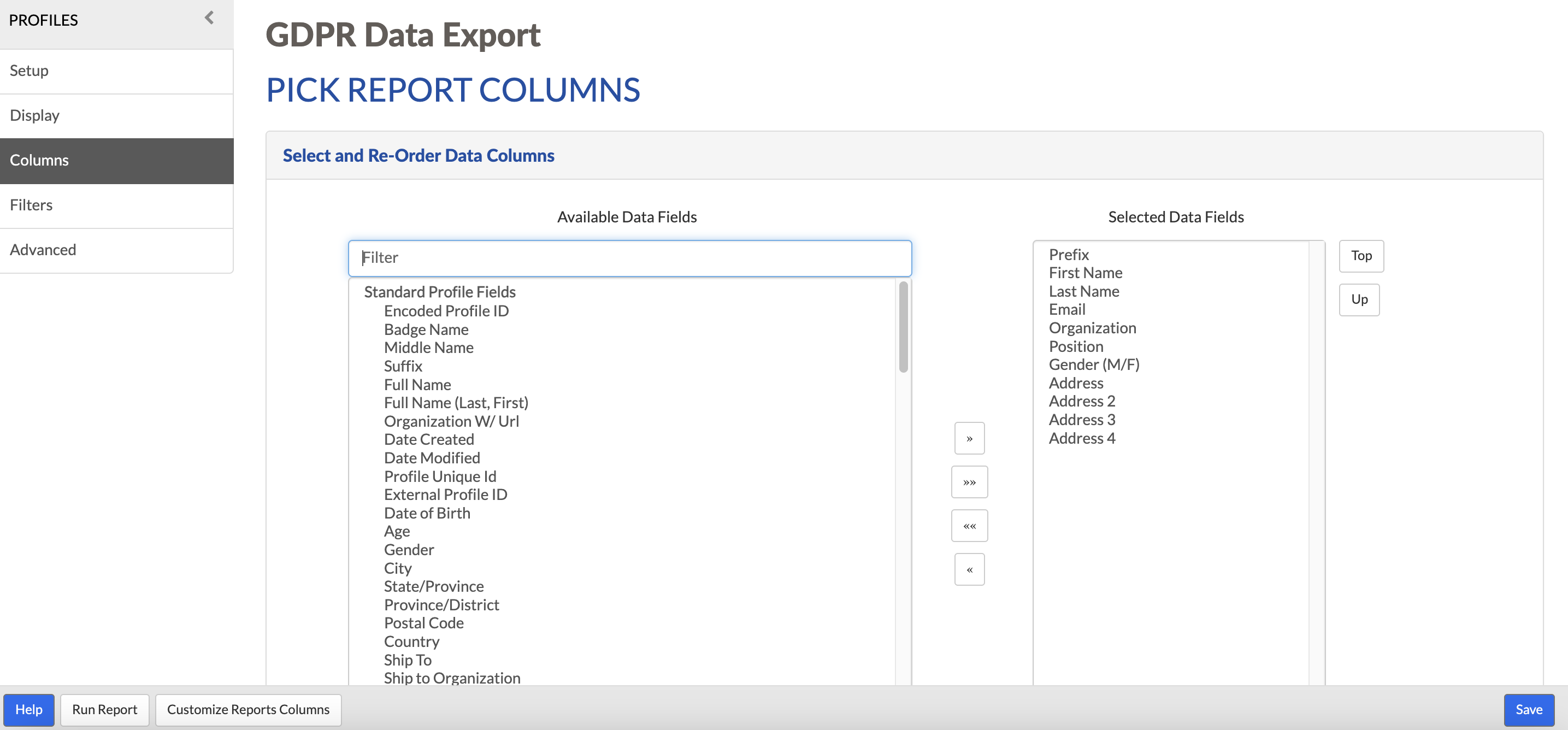Add all fields with »» button

[969, 482]
